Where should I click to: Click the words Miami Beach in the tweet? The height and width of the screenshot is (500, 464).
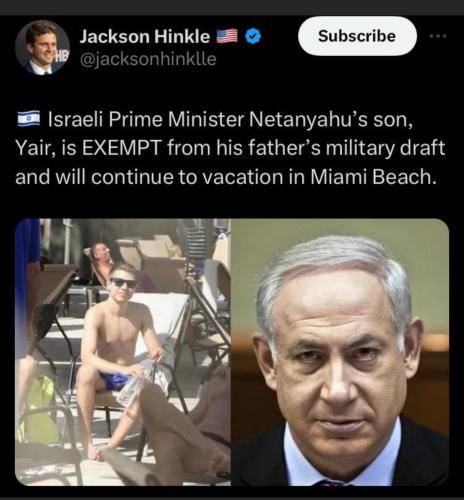[373, 177]
